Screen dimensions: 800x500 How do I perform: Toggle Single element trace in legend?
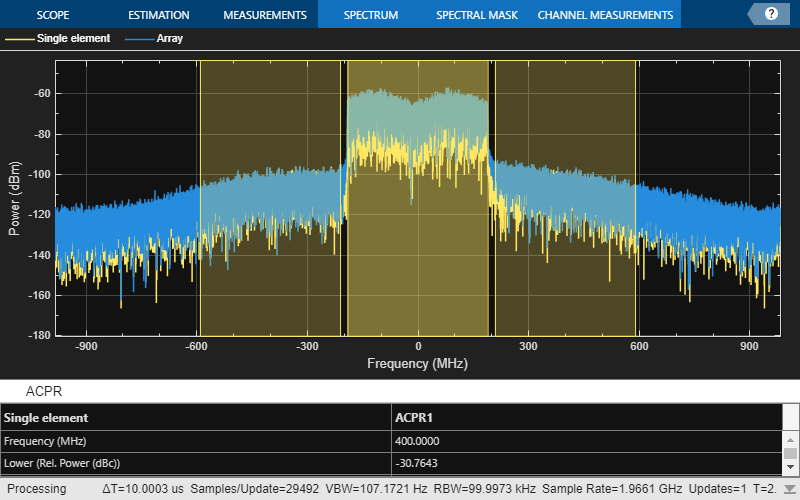click(x=73, y=39)
